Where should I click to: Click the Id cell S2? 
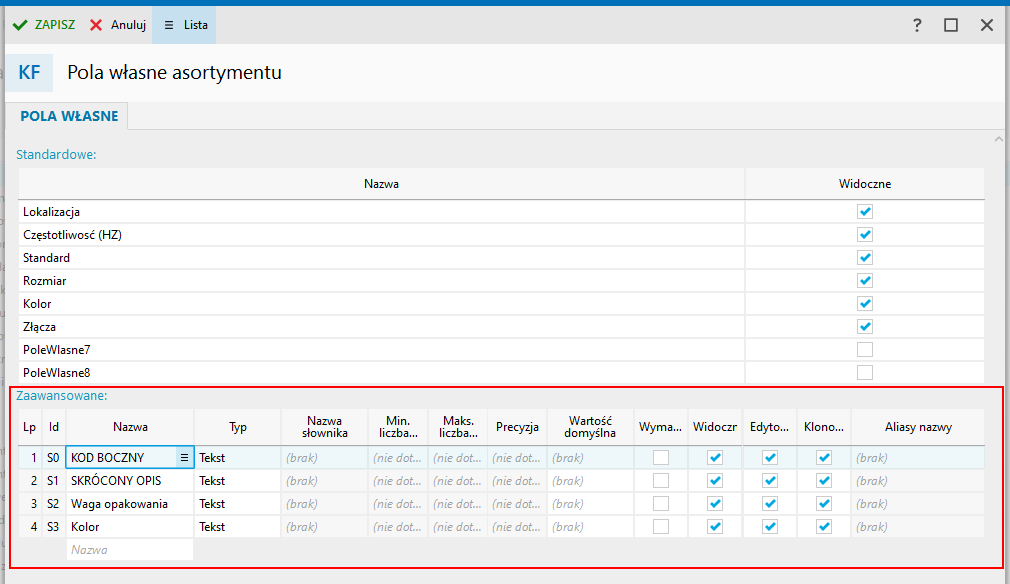[x=53, y=504]
